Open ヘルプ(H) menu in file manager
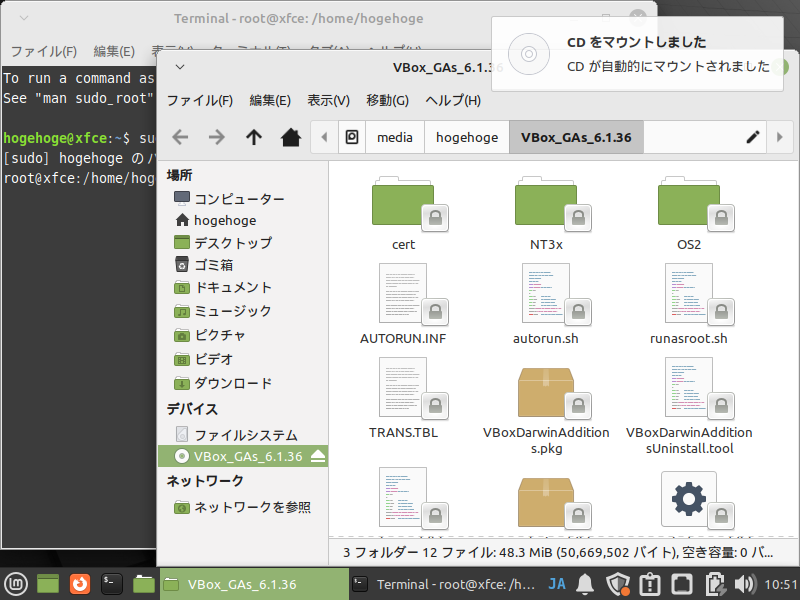Screen dimensions: 800x600 453,101
